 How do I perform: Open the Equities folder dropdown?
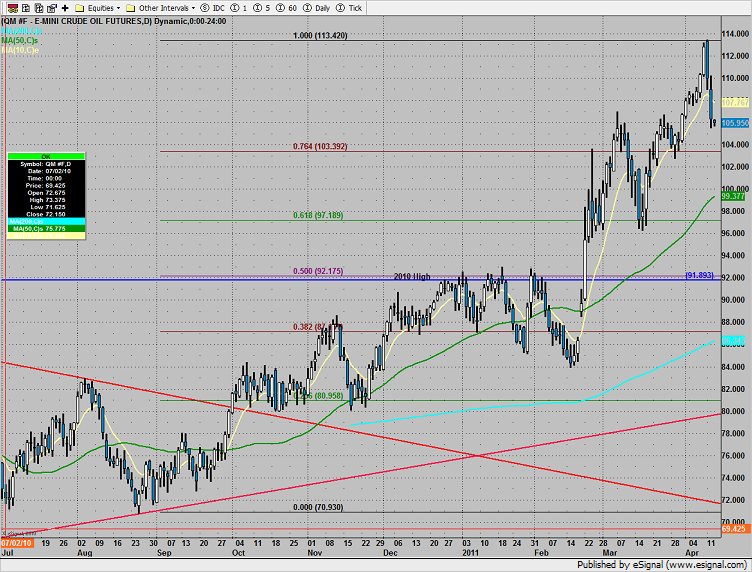pyautogui.click(x=98, y=8)
